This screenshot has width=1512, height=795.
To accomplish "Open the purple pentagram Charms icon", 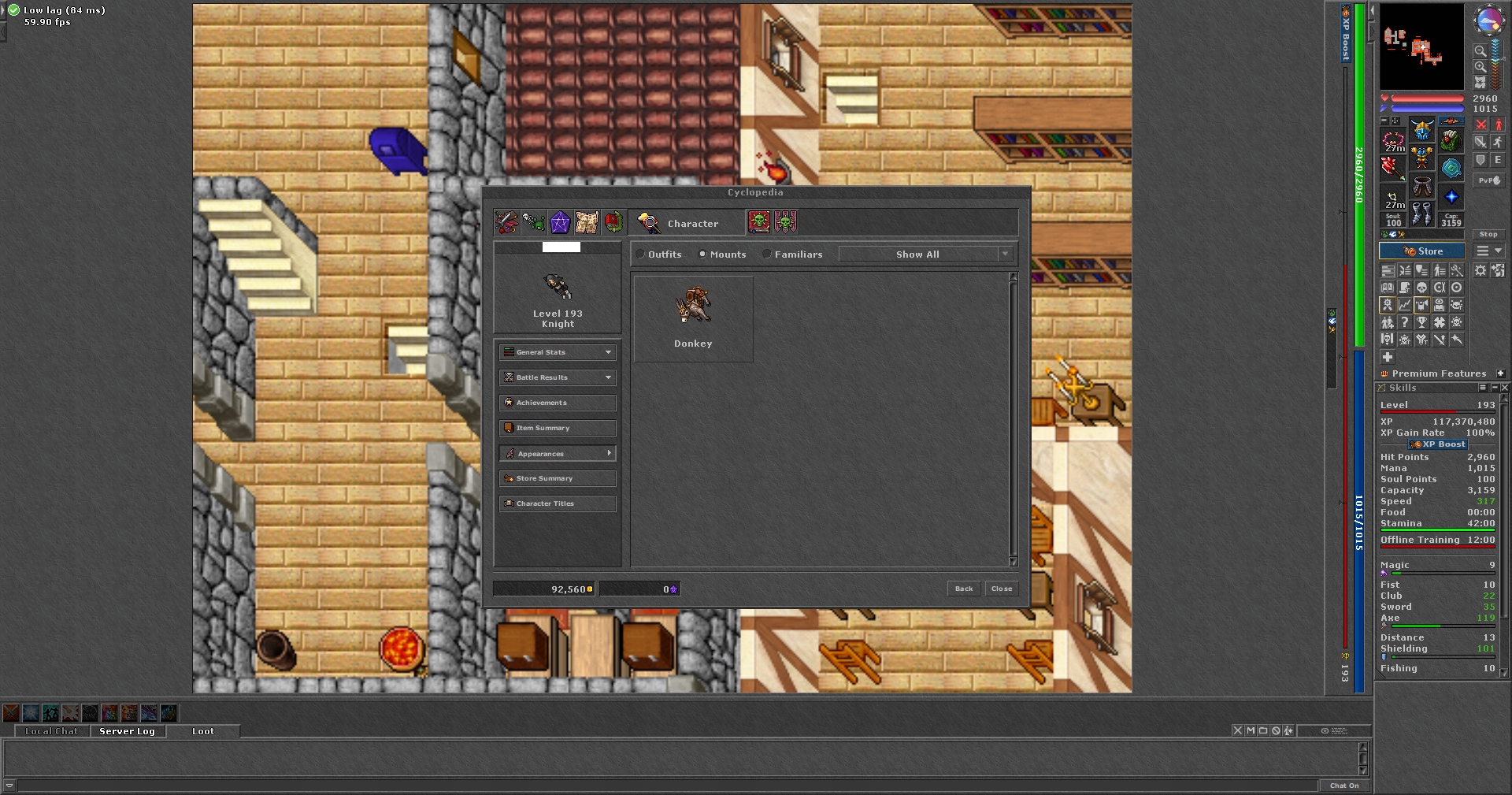I will [x=560, y=223].
